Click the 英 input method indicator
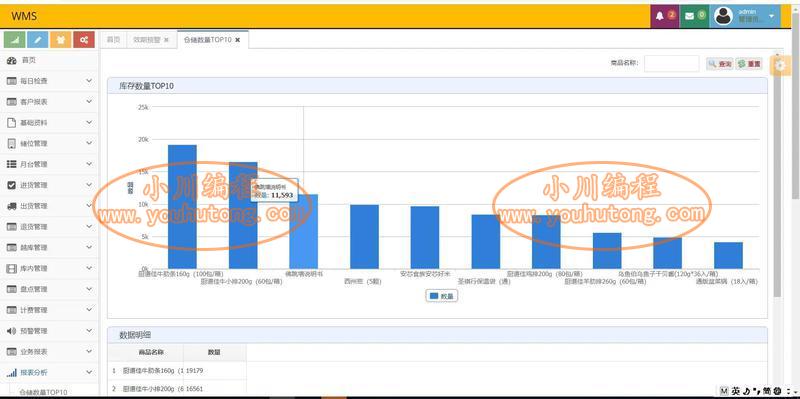 click(735, 391)
